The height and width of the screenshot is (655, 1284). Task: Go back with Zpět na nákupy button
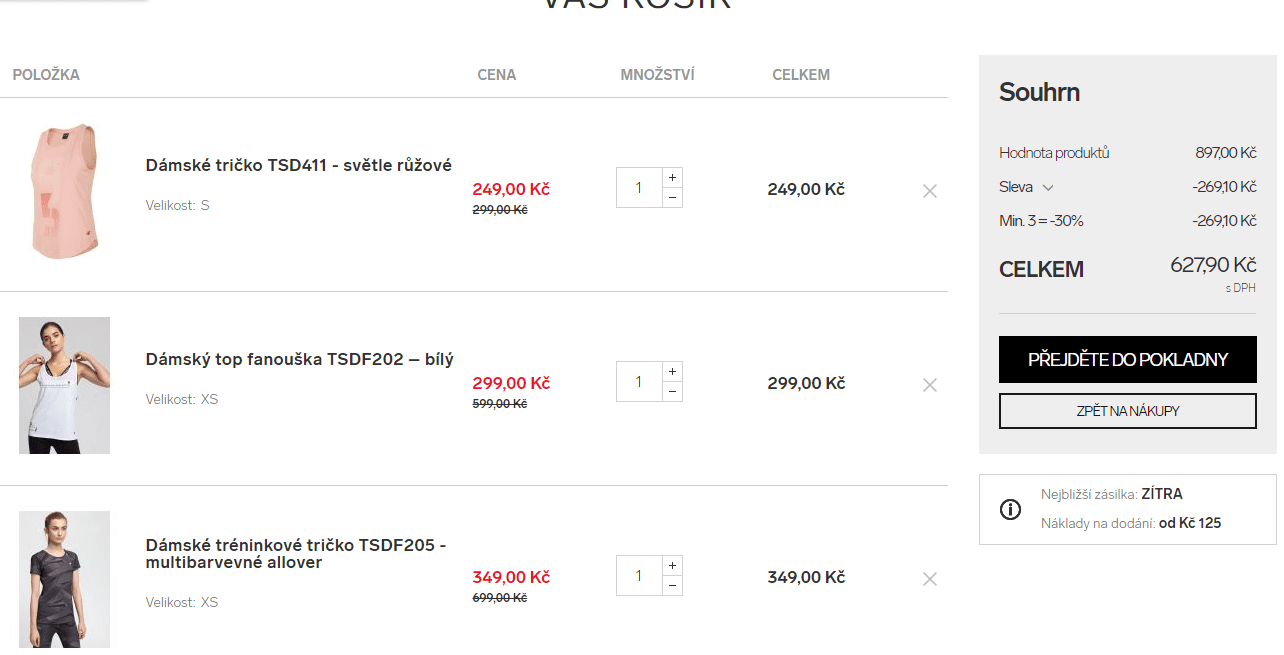(x=1128, y=411)
